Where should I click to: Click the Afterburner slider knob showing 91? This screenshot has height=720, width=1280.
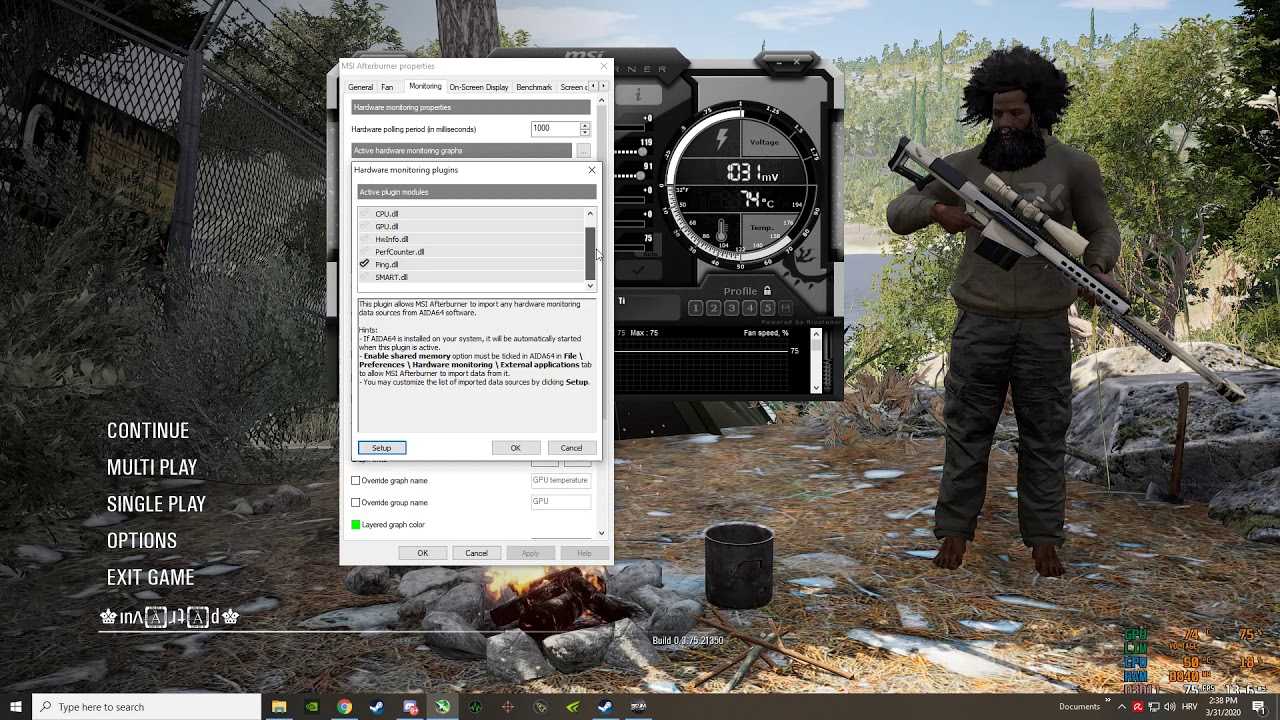(x=641, y=175)
